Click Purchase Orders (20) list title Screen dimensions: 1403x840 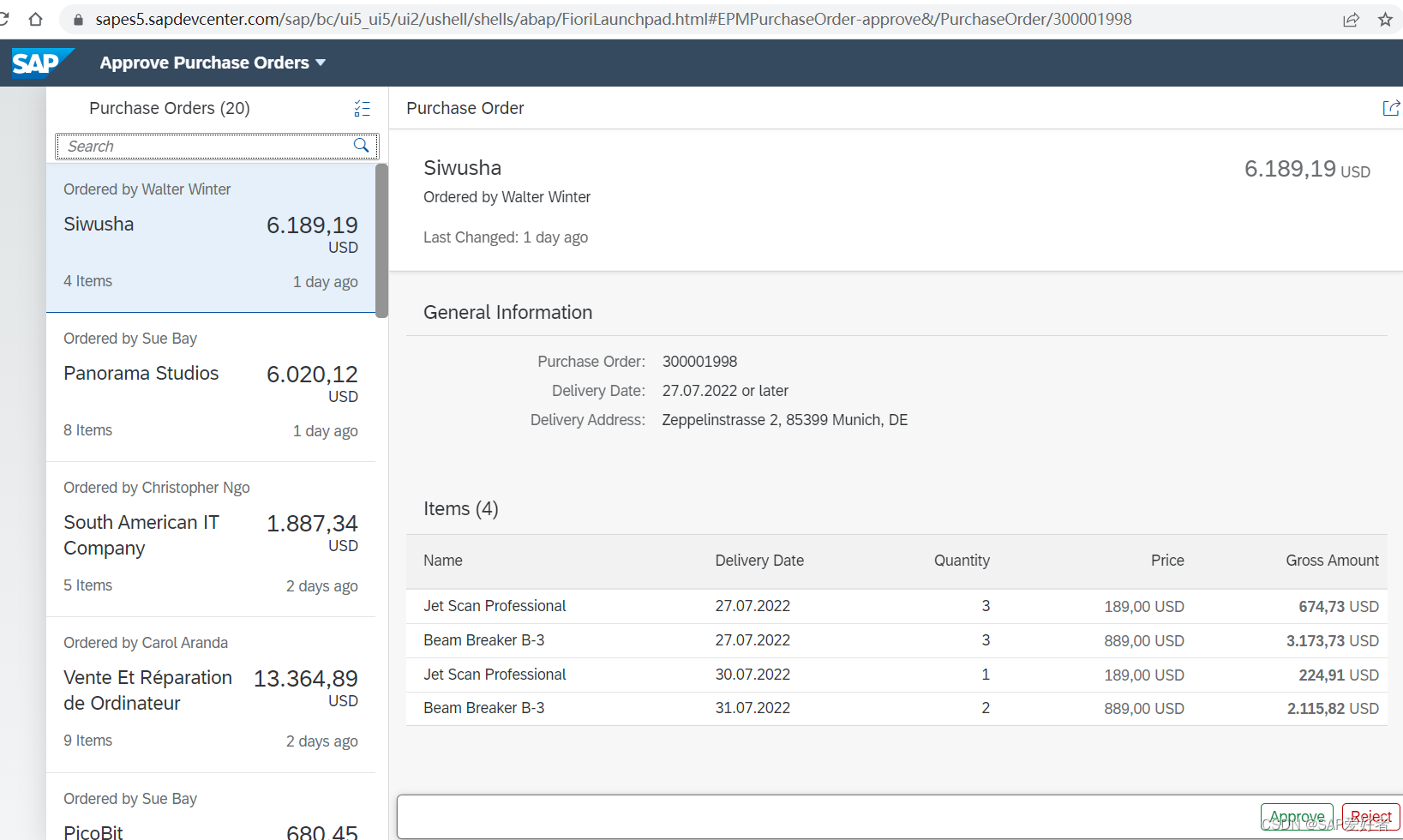point(170,108)
